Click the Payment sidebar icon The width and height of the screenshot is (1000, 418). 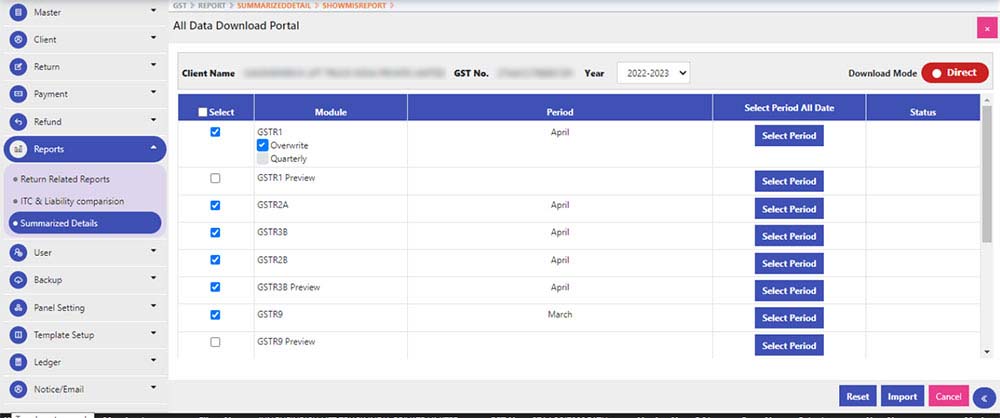tap(17, 94)
